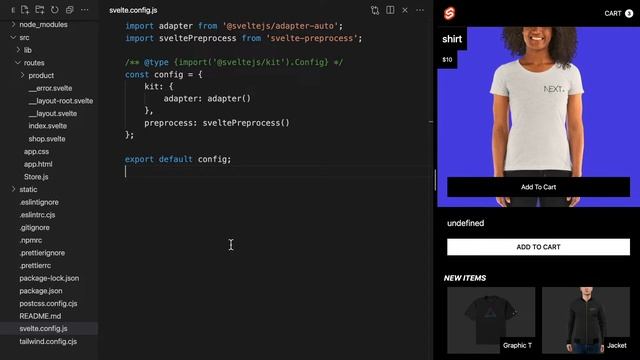Open .eslintrc.cjs file
This screenshot has height=360, width=640.
click(x=37, y=215)
